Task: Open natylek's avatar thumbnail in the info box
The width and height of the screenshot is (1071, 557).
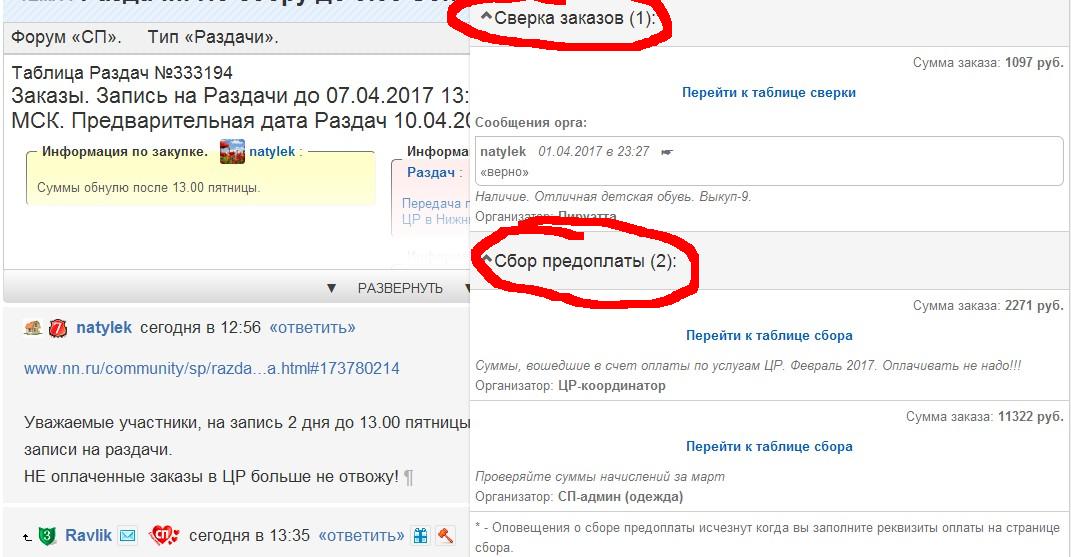Action: [x=232, y=151]
